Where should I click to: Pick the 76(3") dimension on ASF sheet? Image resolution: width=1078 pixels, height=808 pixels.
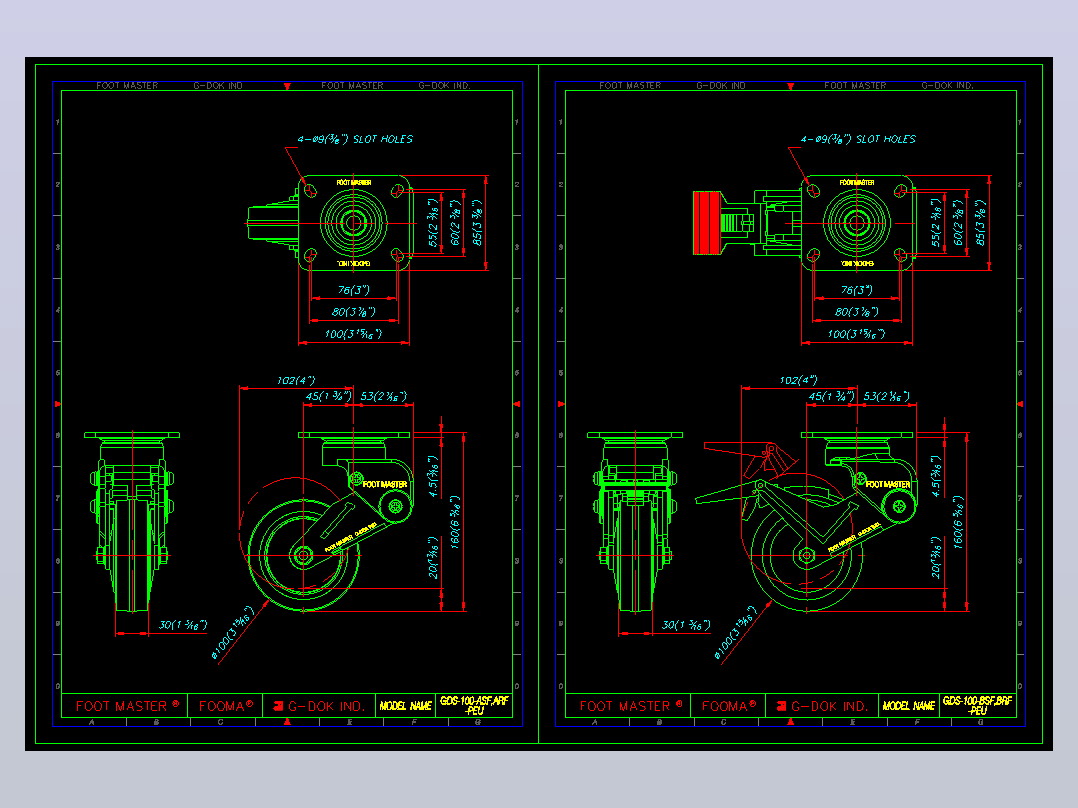[x=354, y=290]
